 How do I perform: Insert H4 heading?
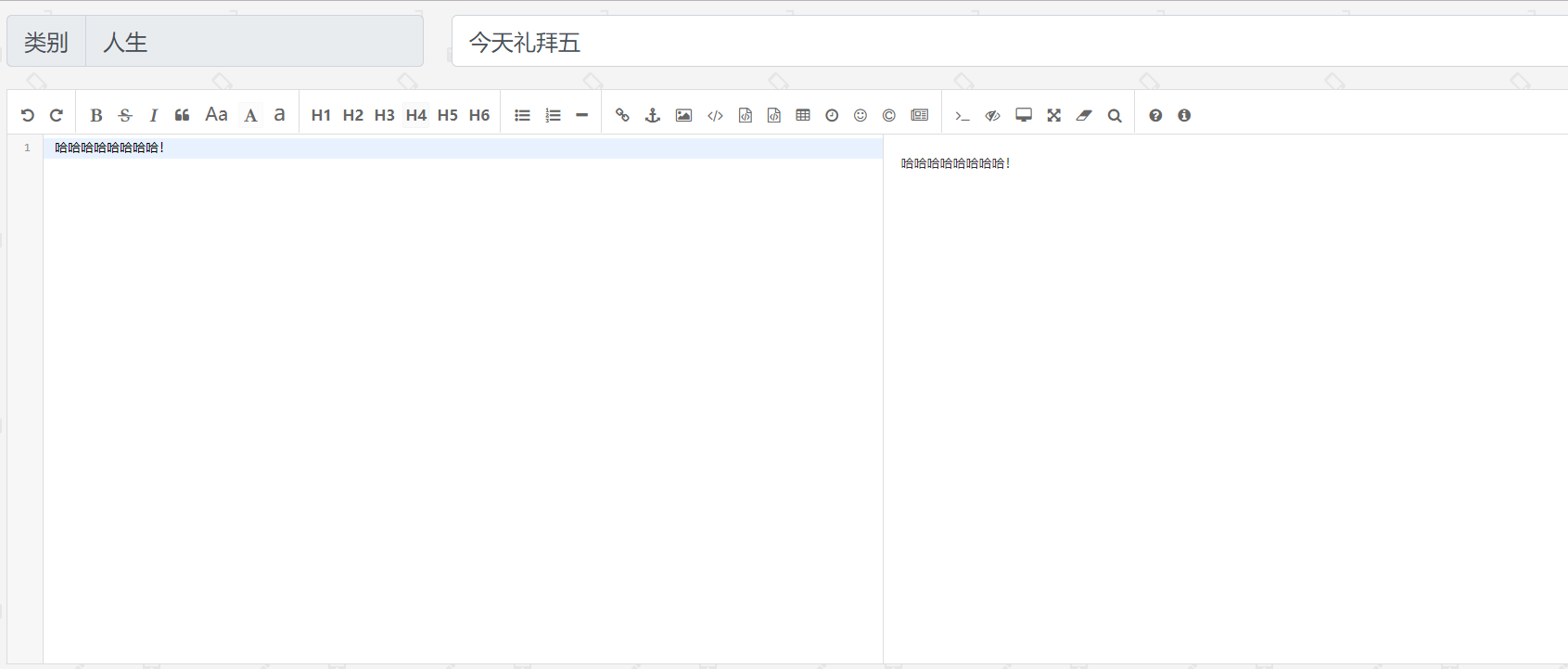coord(416,115)
